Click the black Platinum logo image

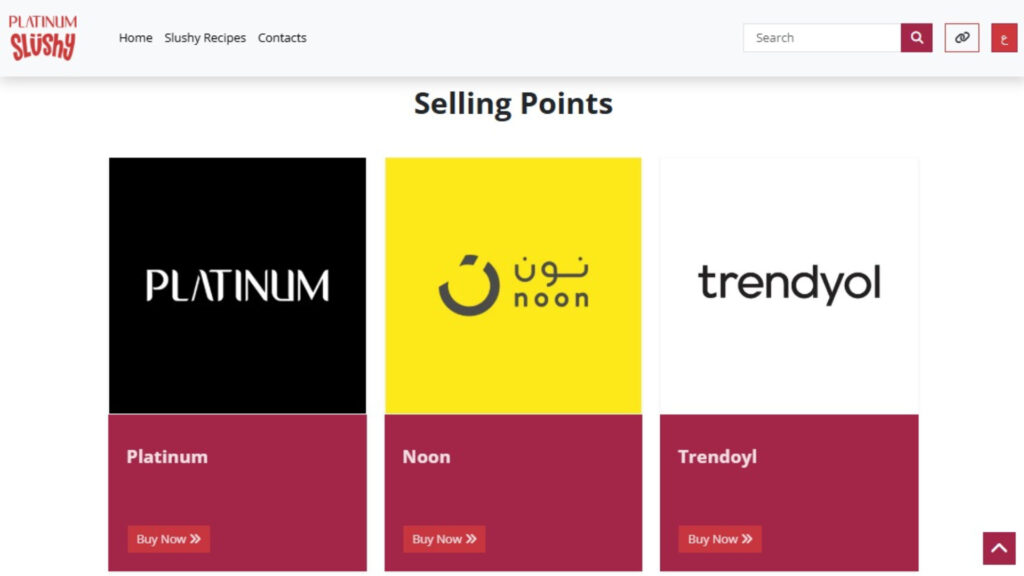237,286
